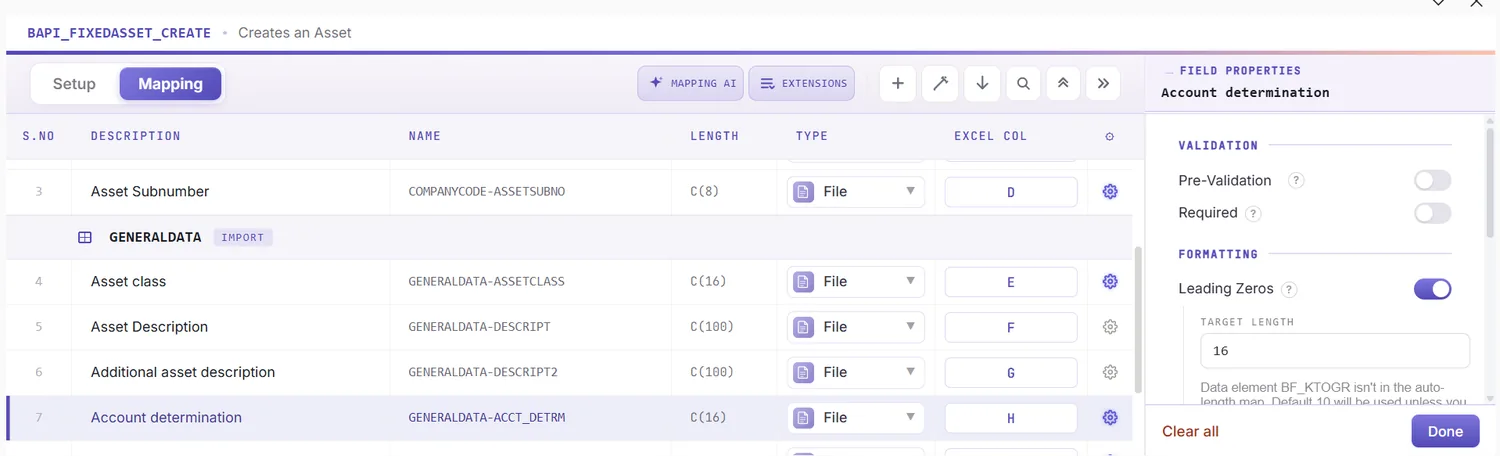1500x456 pixels.
Task: Click help icon next to Required
Action: (1254, 214)
